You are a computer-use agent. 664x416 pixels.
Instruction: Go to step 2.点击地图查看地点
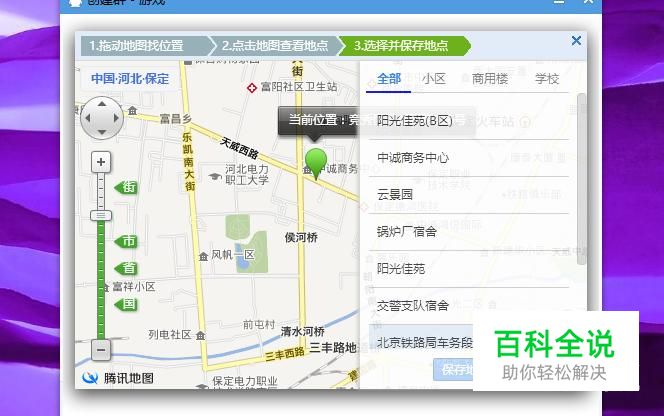tap(274, 46)
